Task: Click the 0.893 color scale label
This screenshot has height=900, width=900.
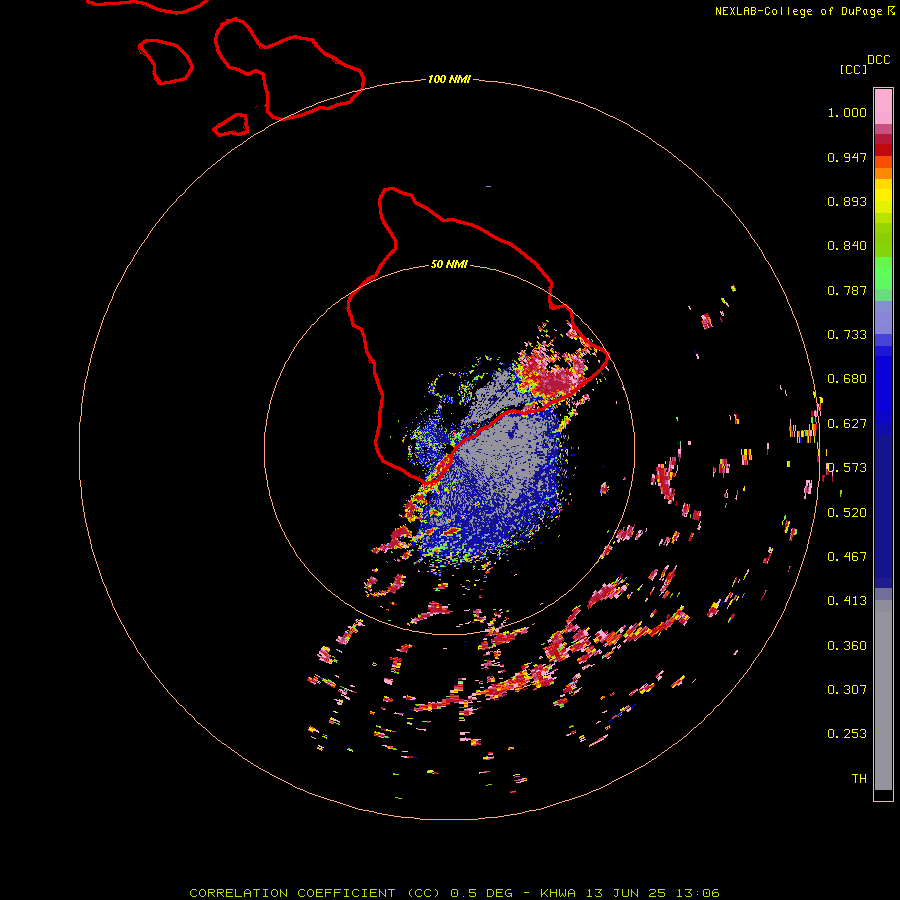Action: [x=847, y=201]
